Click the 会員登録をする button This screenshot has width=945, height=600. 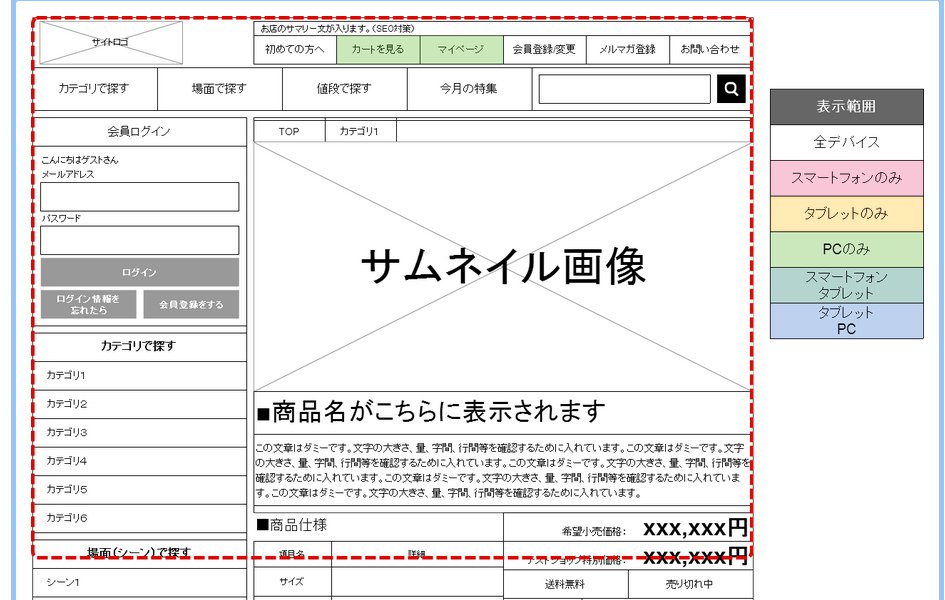click(191, 305)
